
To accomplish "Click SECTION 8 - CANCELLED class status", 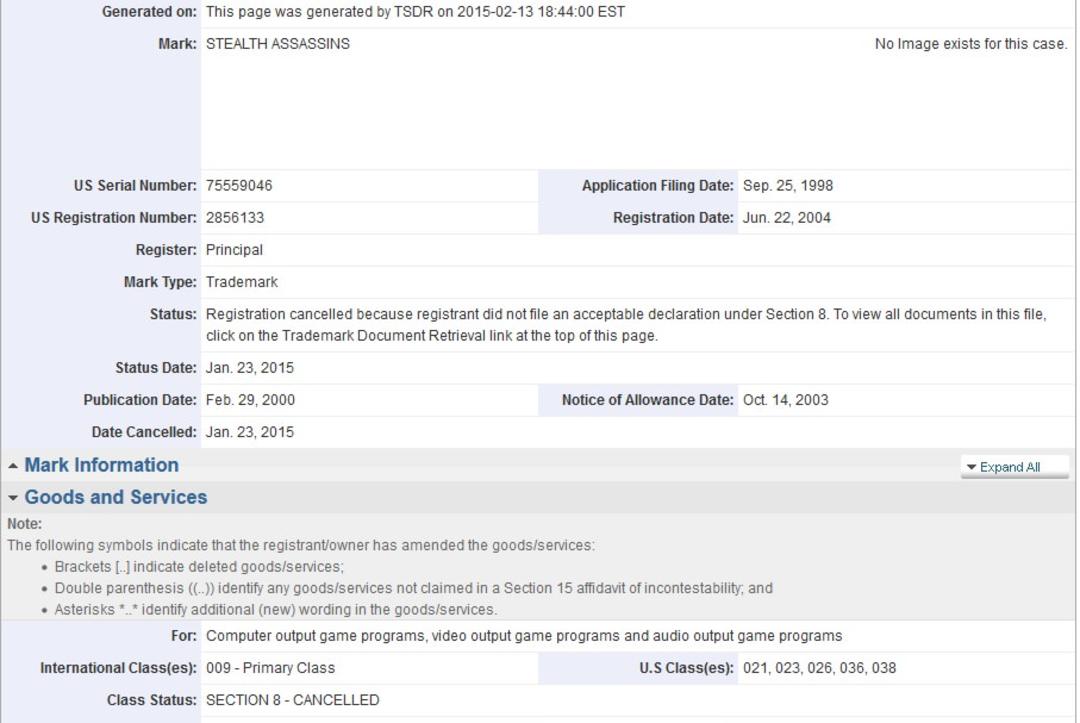I will (292, 700).
